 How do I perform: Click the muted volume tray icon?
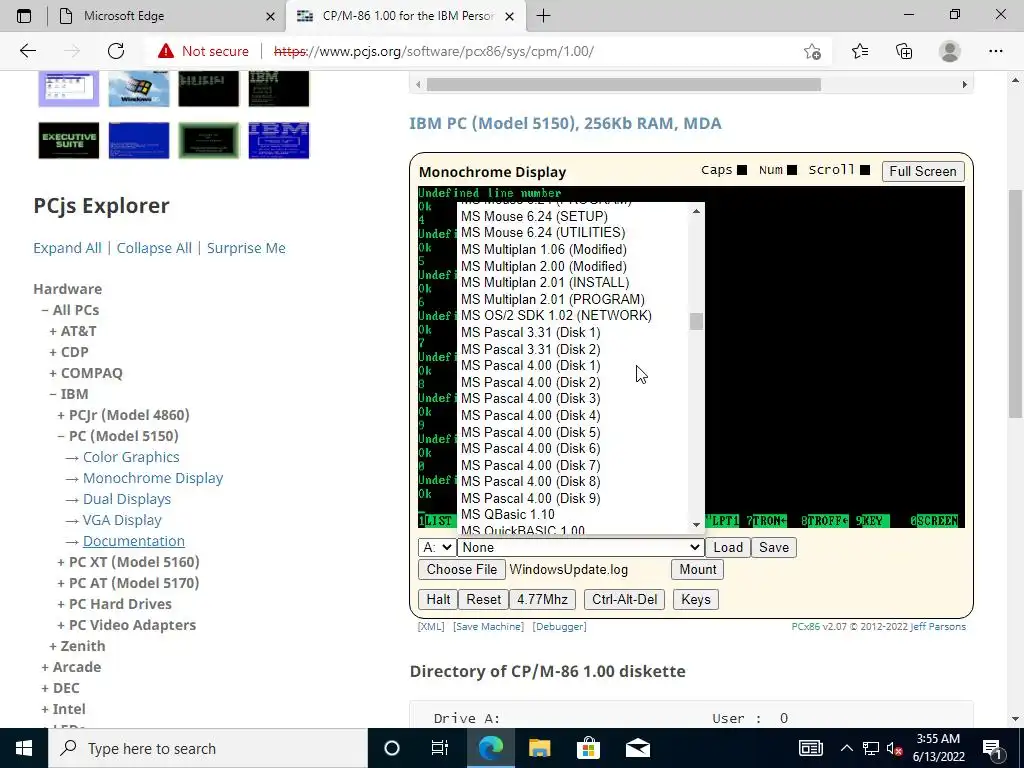[x=895, y=748]
